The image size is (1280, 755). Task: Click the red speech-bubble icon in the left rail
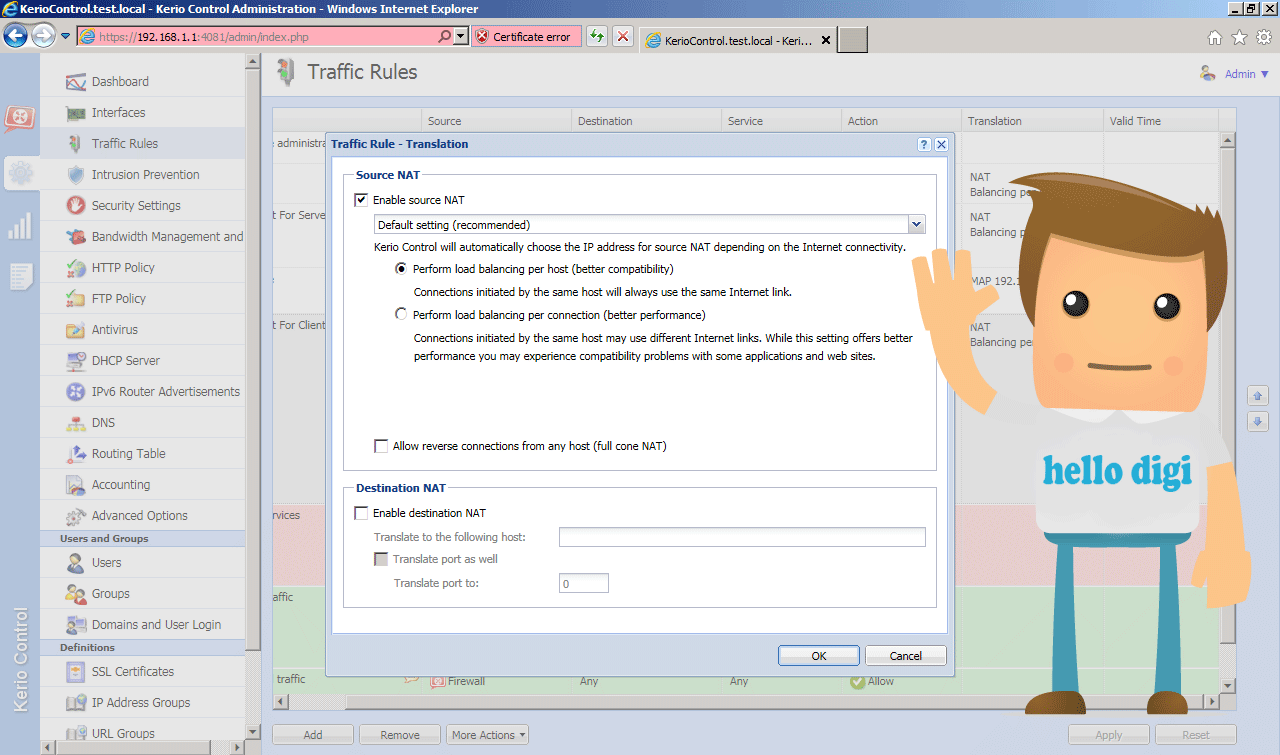pos(20,119)
